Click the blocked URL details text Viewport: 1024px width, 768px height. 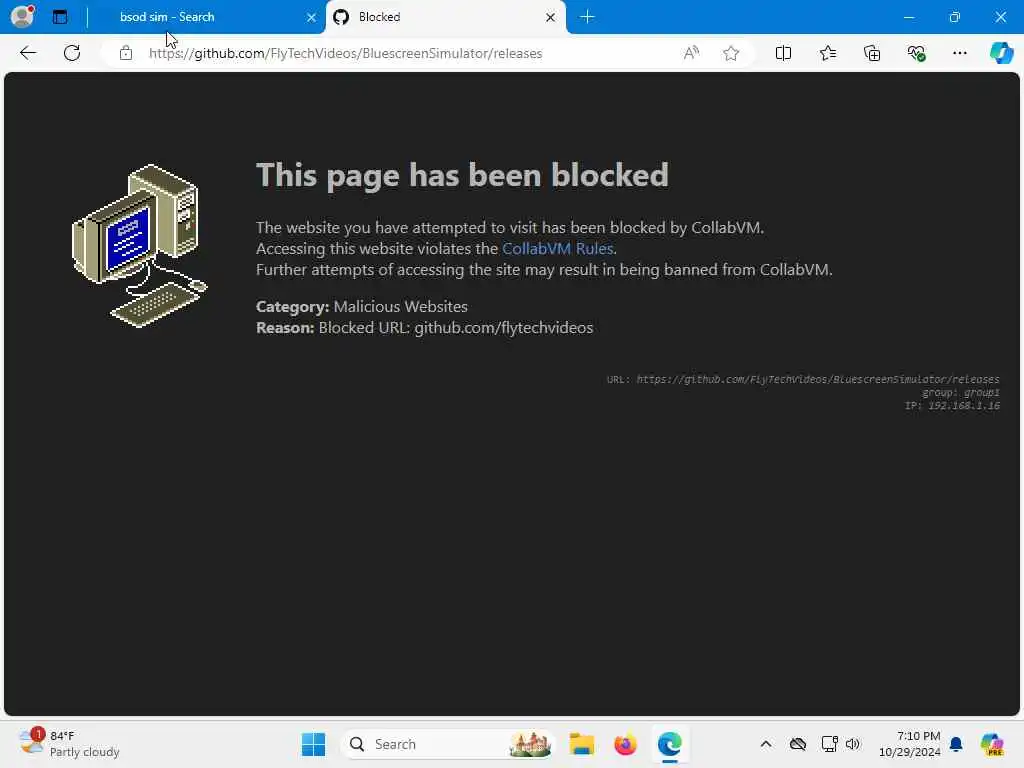[803, 379]
